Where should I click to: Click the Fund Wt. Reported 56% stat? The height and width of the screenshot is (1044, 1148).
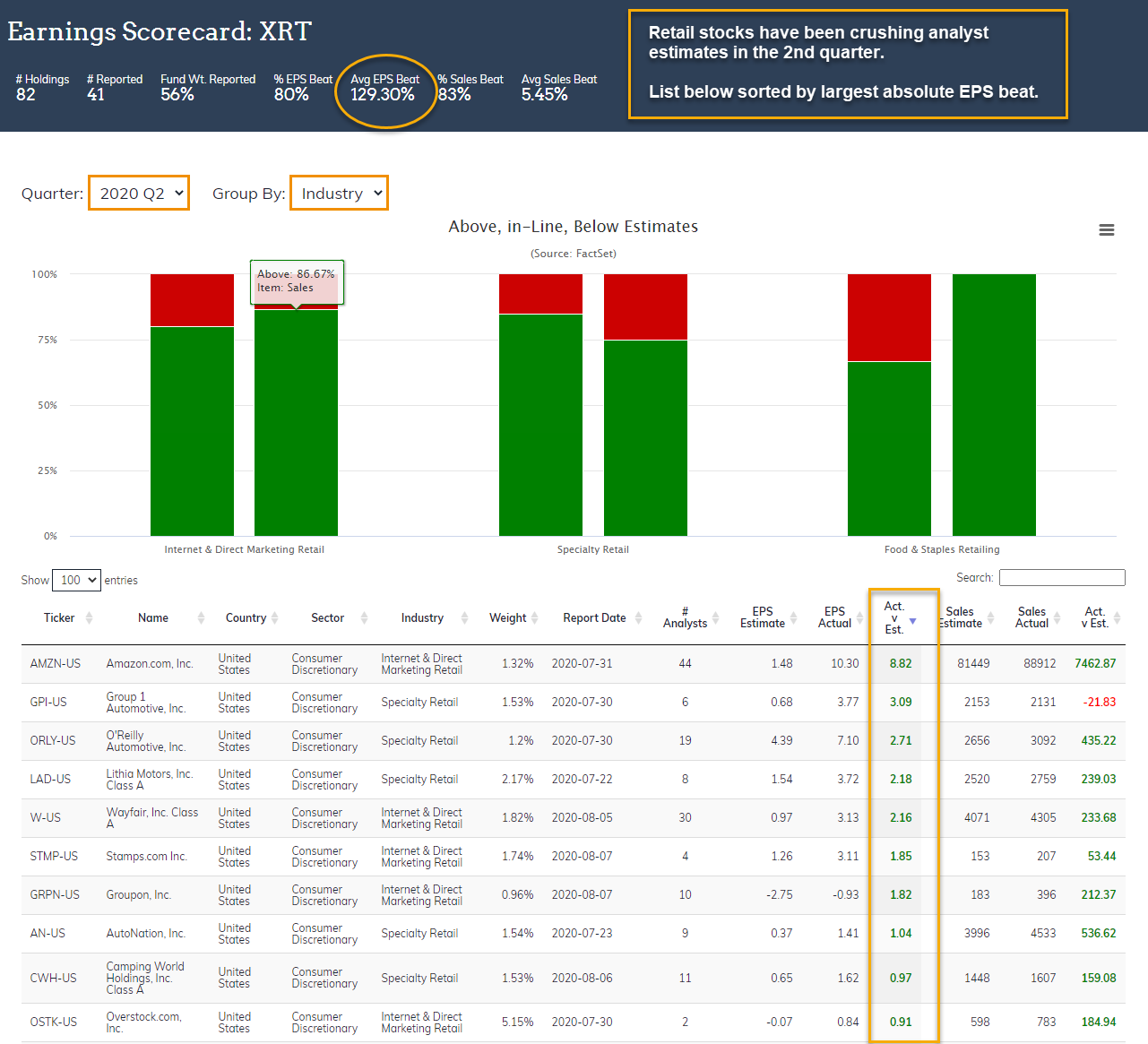pyautogui.click(x=208, y=88)
